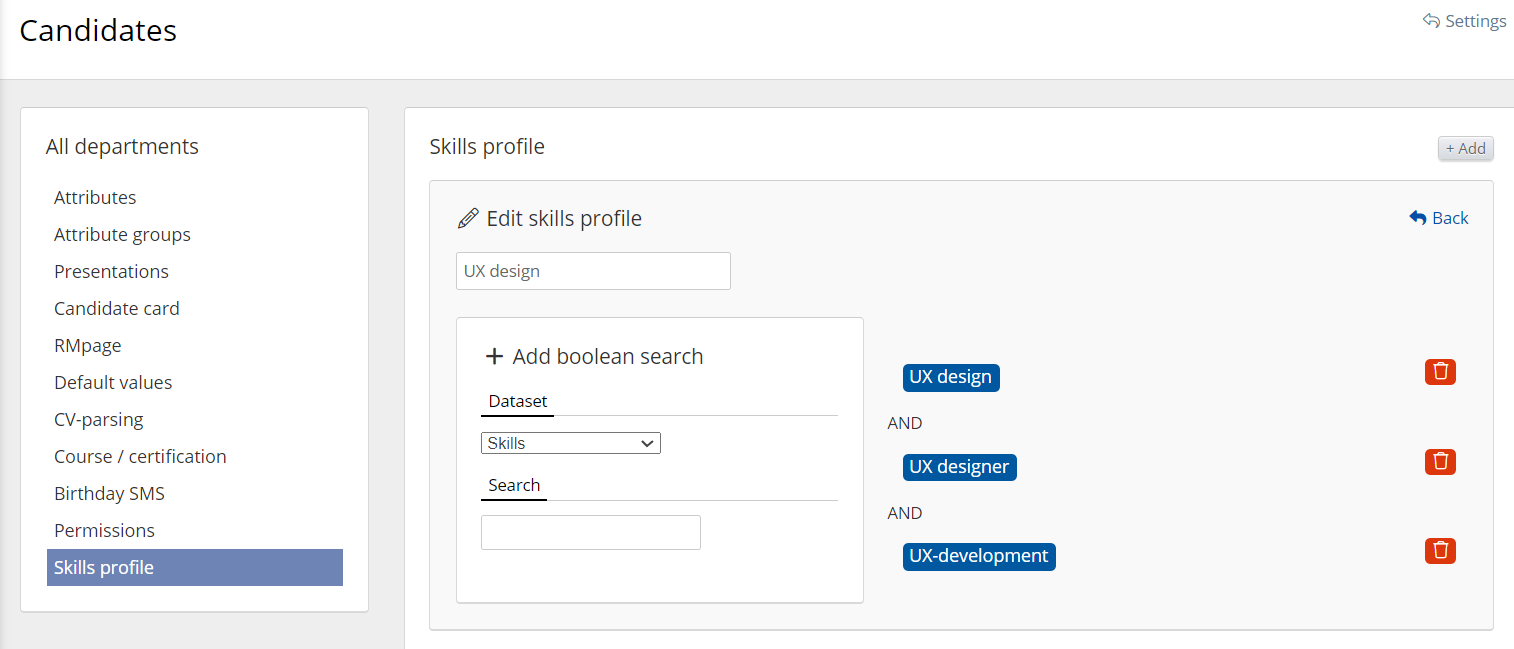Select Permissions in the sidebar
Image resolution: width=1514 pixels, height=649 pixels.
pos(104,531)
